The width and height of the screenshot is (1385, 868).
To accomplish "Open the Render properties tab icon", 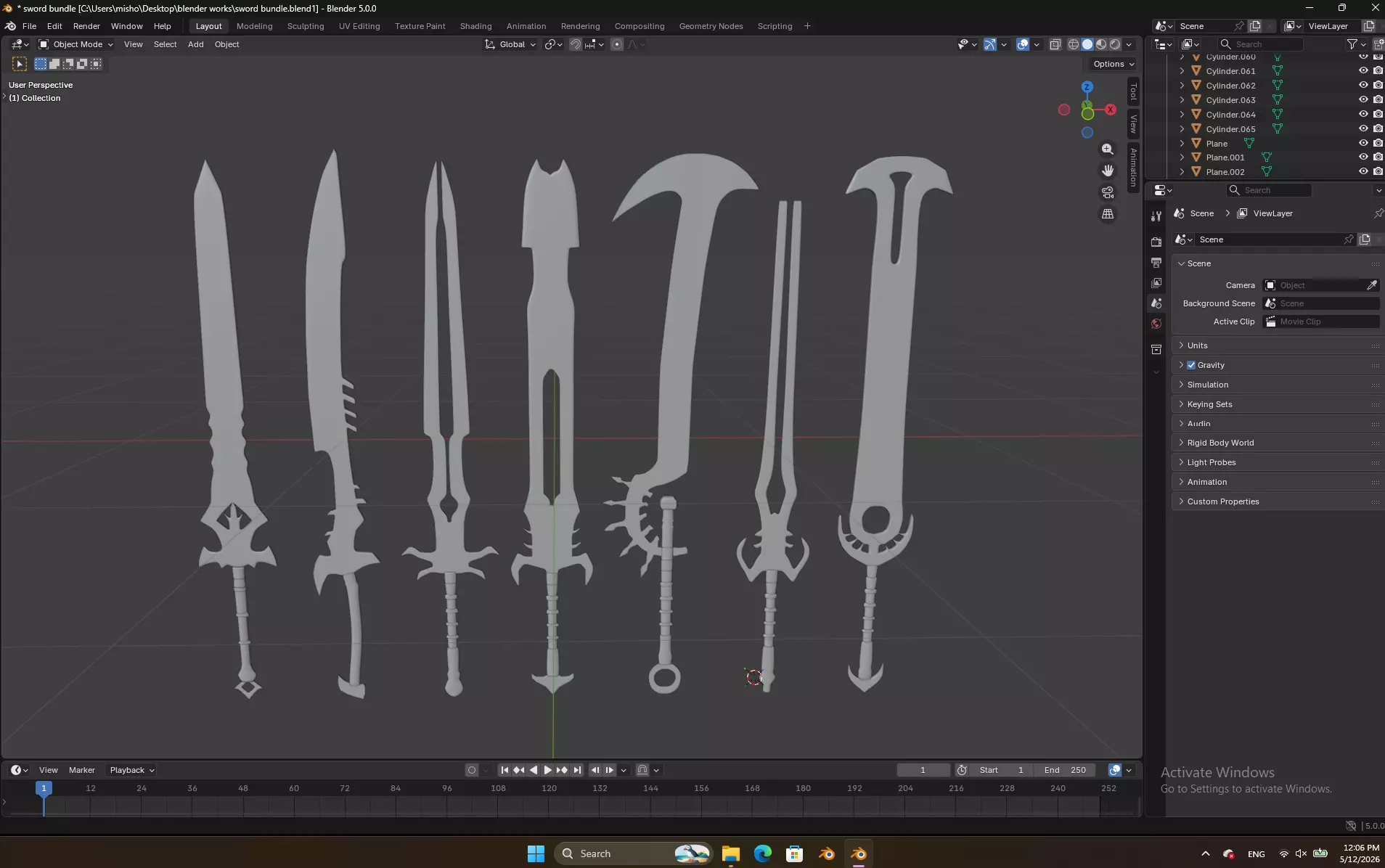I will (x=1156, y=242).
